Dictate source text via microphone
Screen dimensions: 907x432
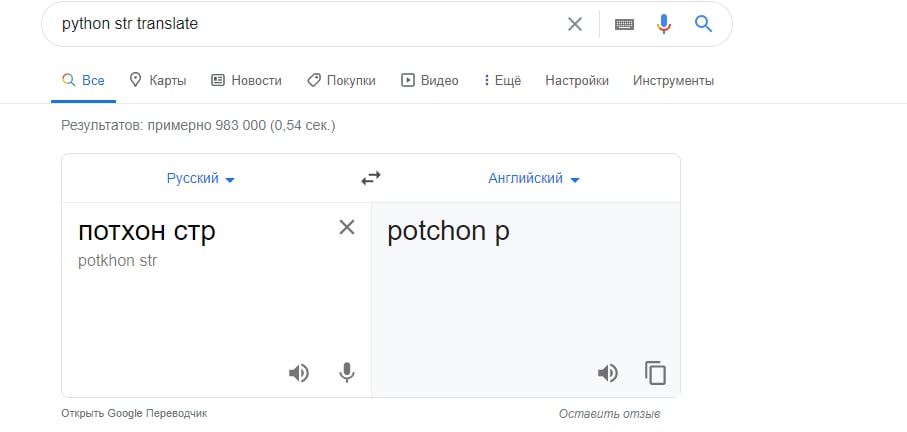tap(346, 373)
